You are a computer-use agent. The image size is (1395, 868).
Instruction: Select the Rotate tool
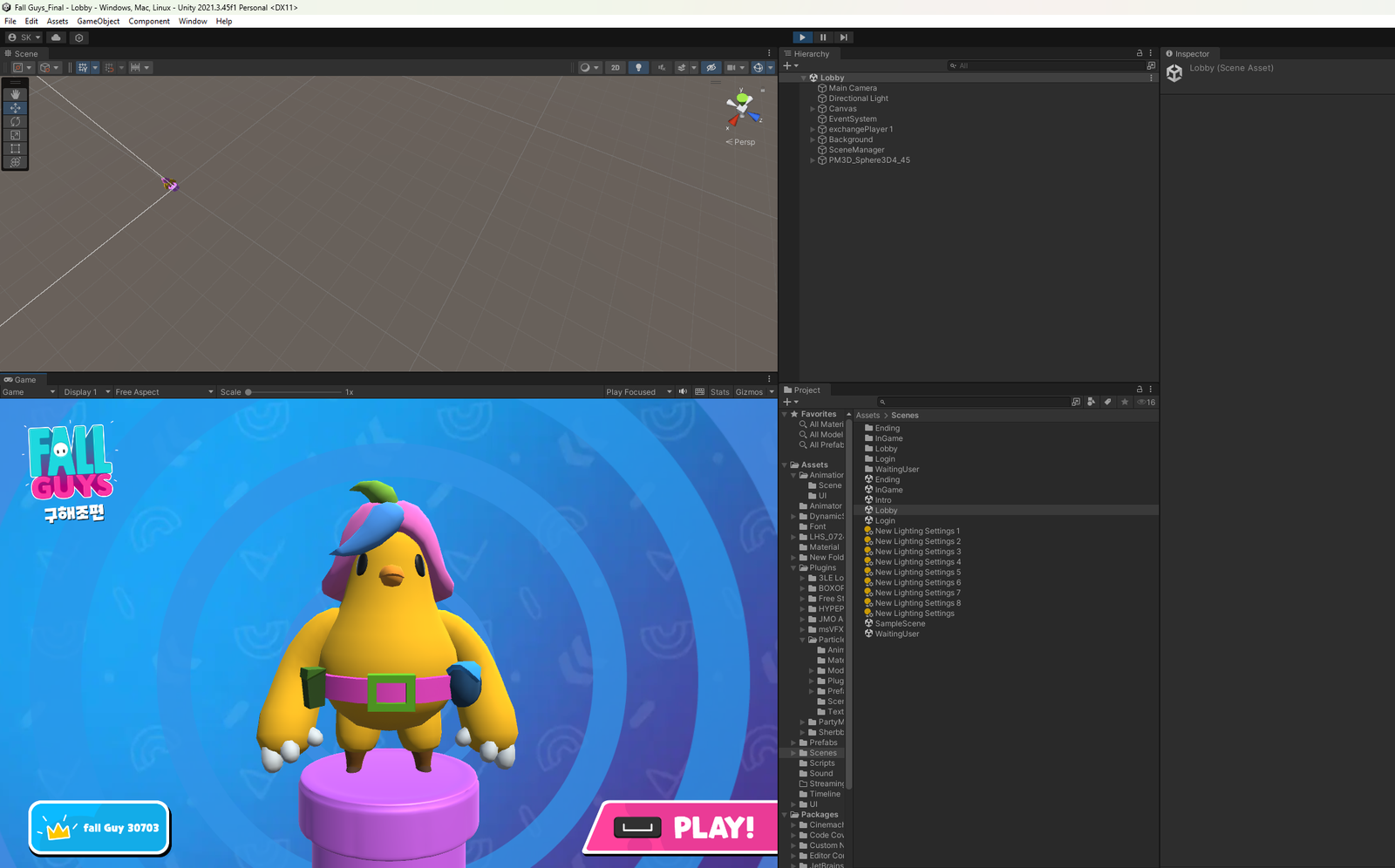pos(15,121)
